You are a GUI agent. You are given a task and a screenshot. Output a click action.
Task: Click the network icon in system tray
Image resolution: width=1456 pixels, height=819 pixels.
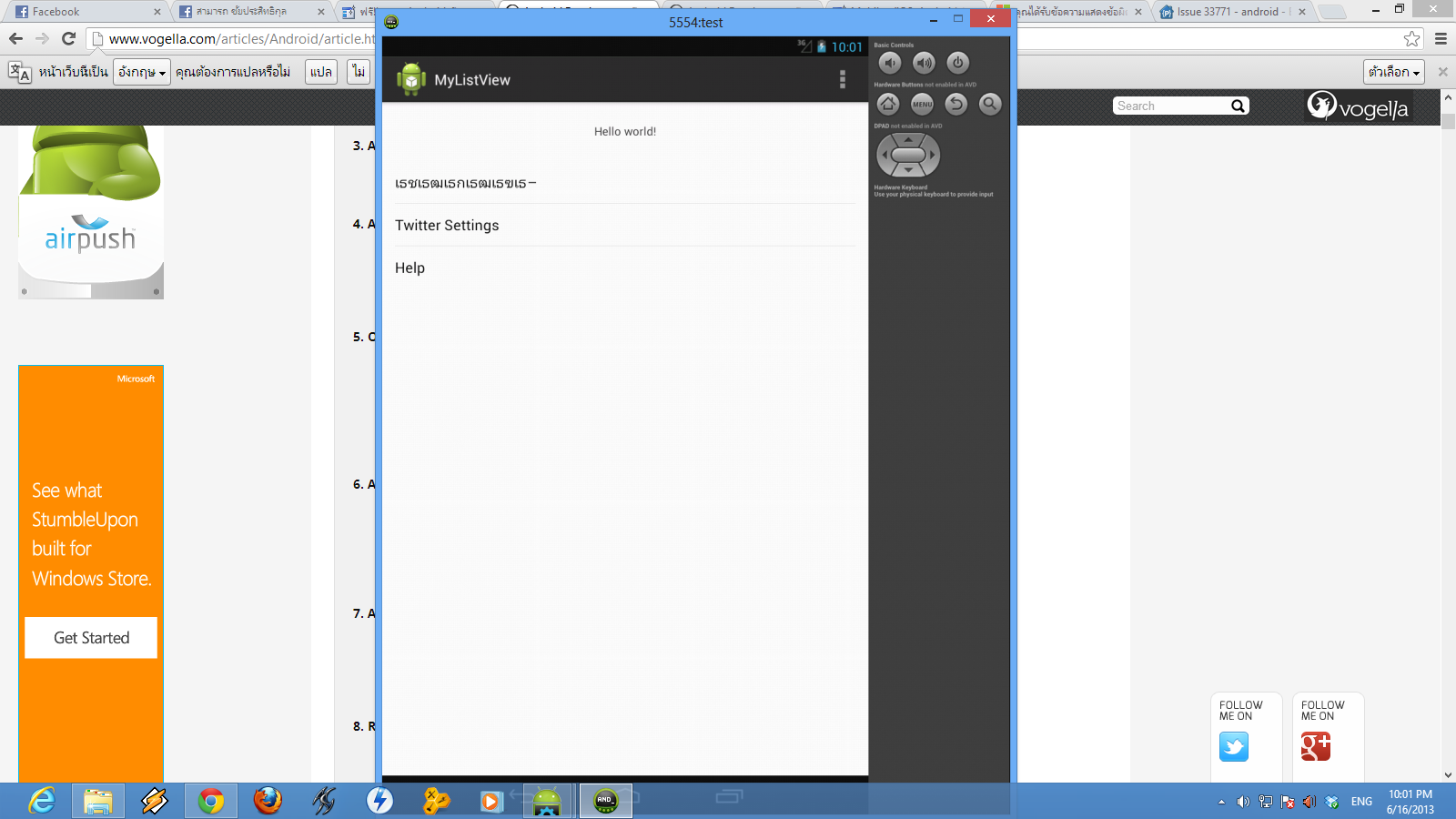1266,802
